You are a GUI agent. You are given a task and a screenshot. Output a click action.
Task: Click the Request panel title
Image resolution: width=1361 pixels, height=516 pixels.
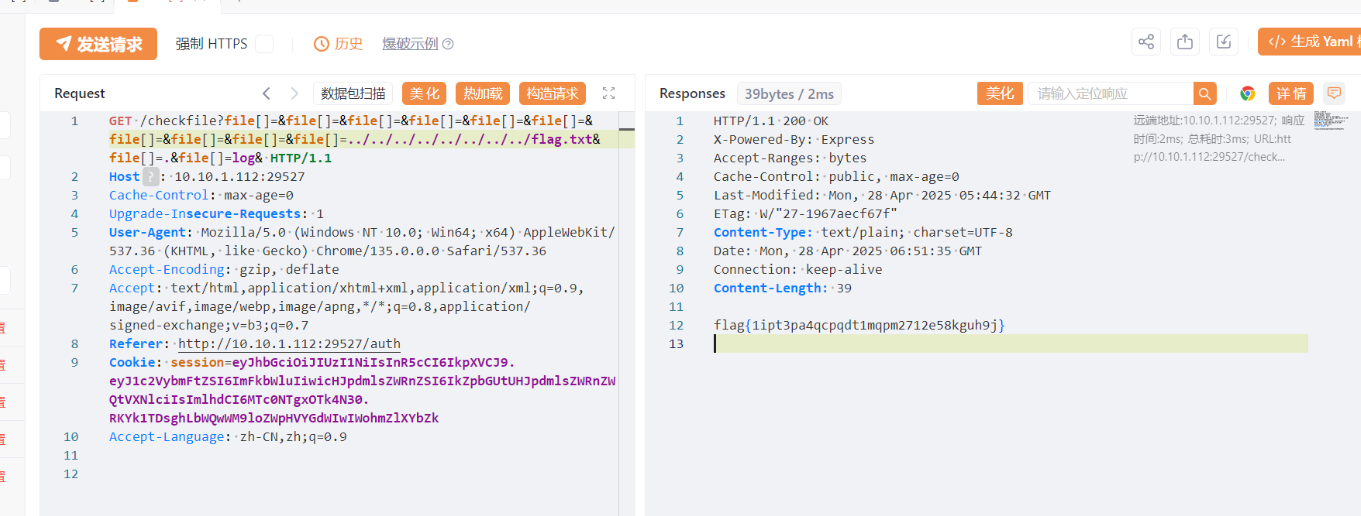80,93
